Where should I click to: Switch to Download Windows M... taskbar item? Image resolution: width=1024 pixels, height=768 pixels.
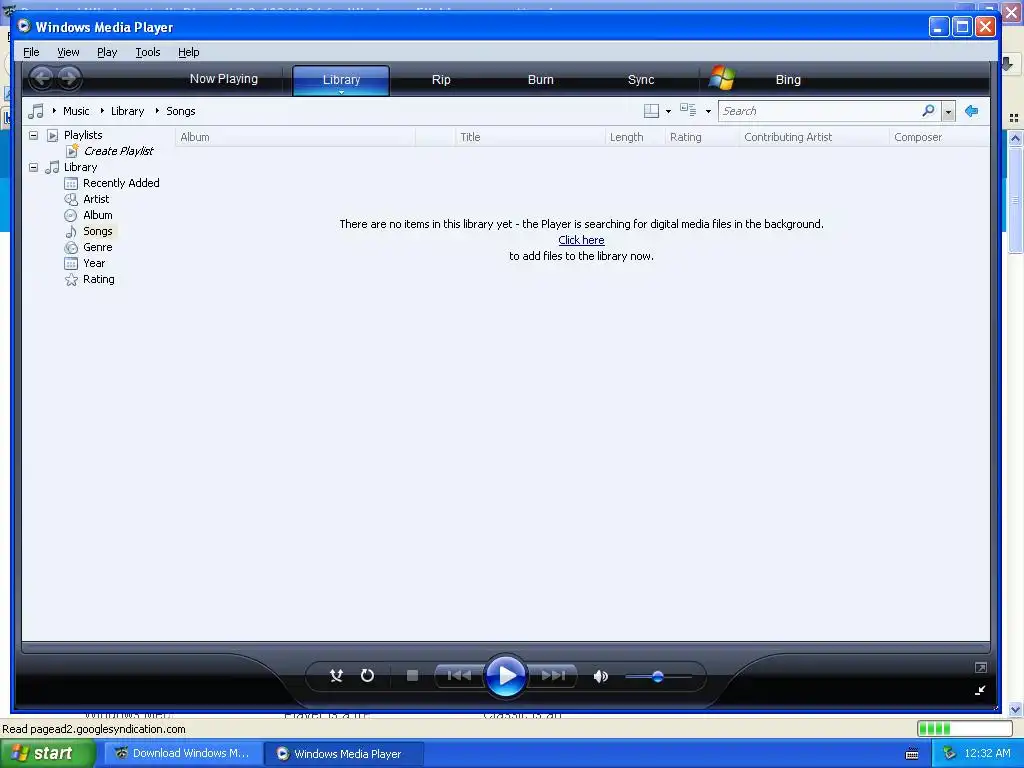[x=184, y=754]
